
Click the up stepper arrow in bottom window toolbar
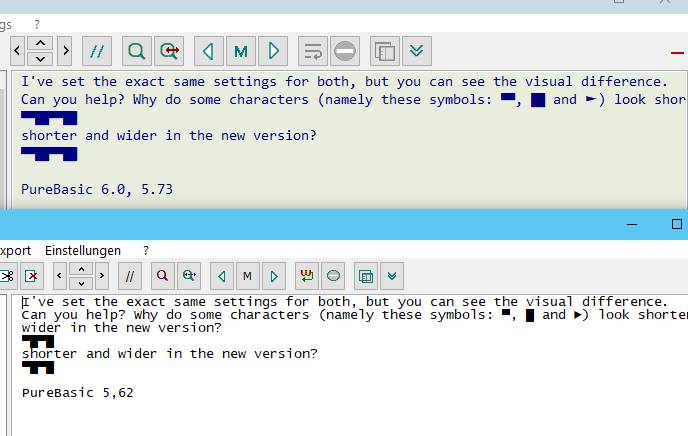pyautogui.click(x=81, y=269)
